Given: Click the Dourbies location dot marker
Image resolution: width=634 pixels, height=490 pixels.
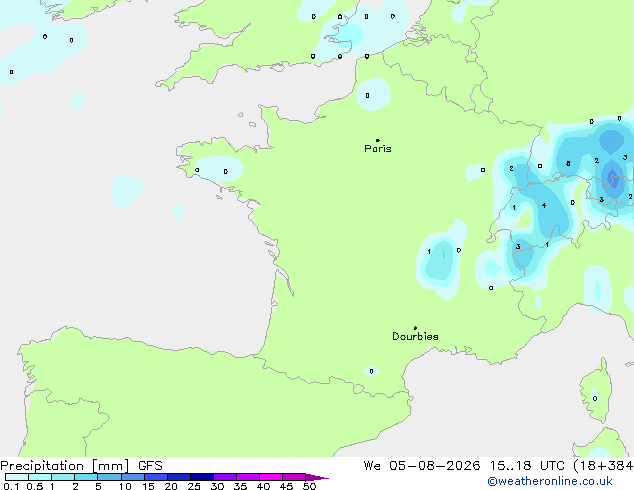Looking at the screenshot, I should [415, 328].
